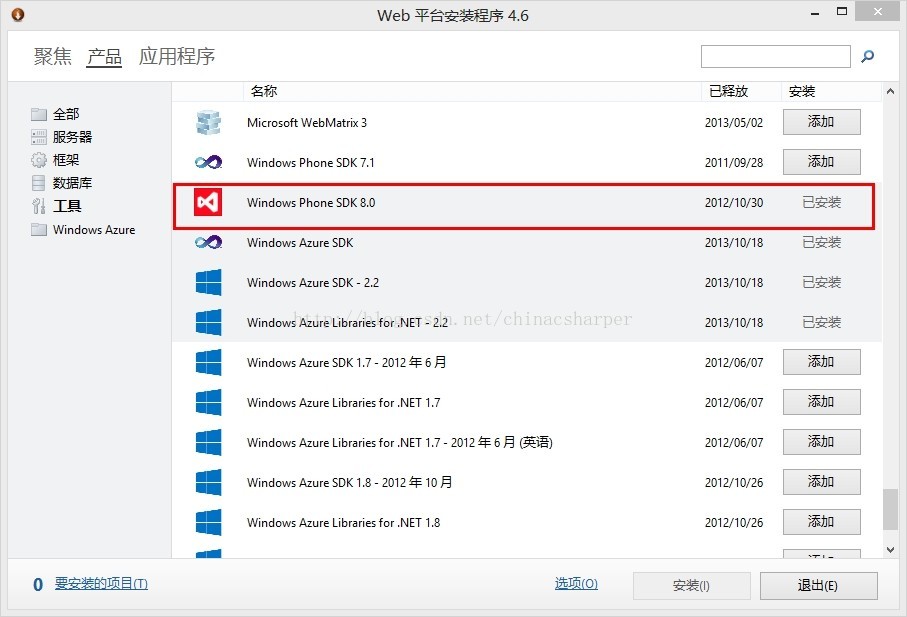Click the icon beside Azure SDK 1.7 - 2012 年 6 月

pyautogui.click(x=208, y=362)
